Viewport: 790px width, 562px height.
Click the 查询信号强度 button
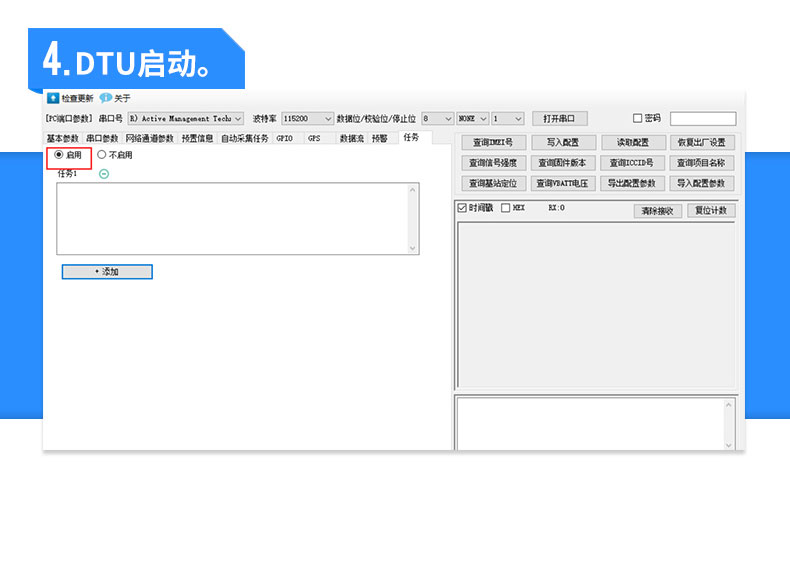point(493,163)
